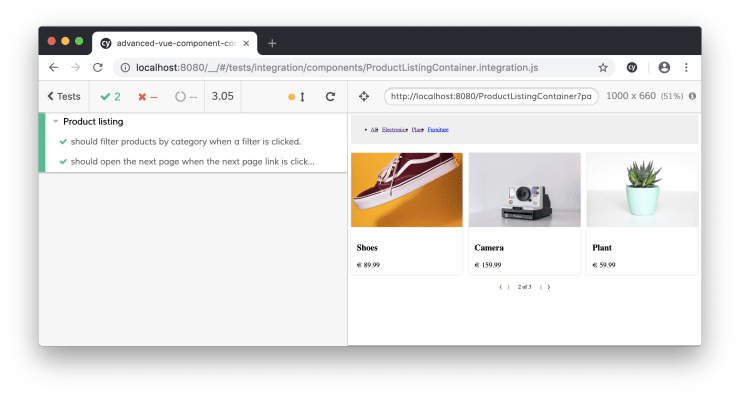The width and height of the screenshot is (740, 397).
Task: Click the Plant category filter link
Action: (417, 129)
